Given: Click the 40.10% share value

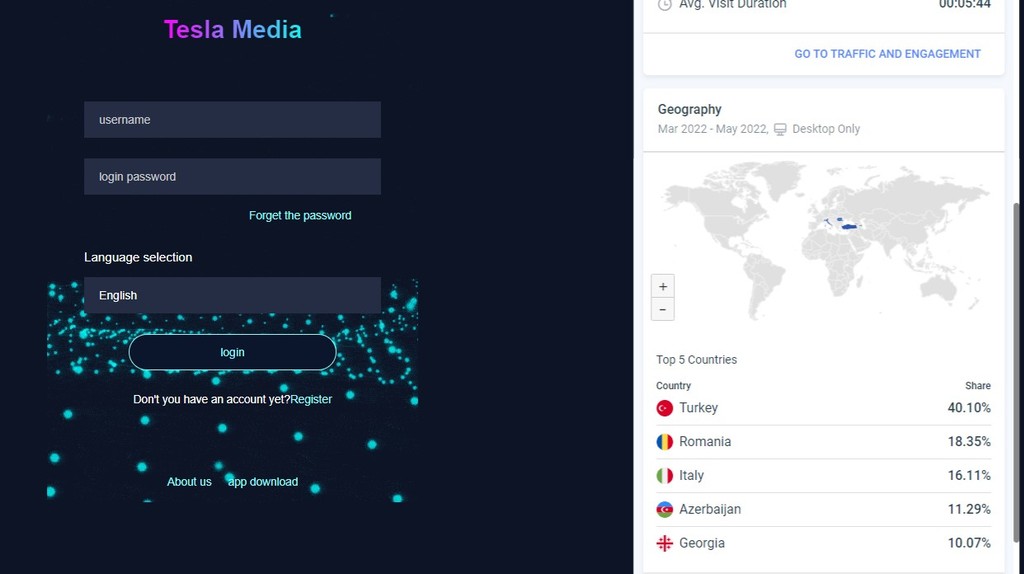Looking at the screenshot, I should pyautogui.click(x=969, y=408).
